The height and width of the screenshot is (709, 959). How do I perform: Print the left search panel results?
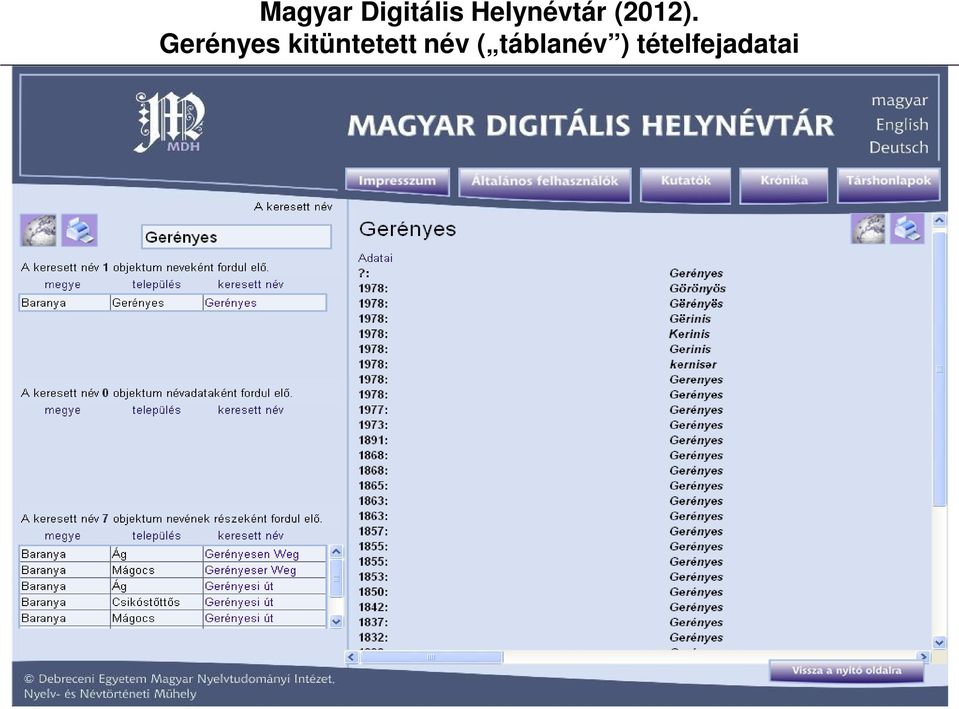pyautogui.click(x=80, y=230)
